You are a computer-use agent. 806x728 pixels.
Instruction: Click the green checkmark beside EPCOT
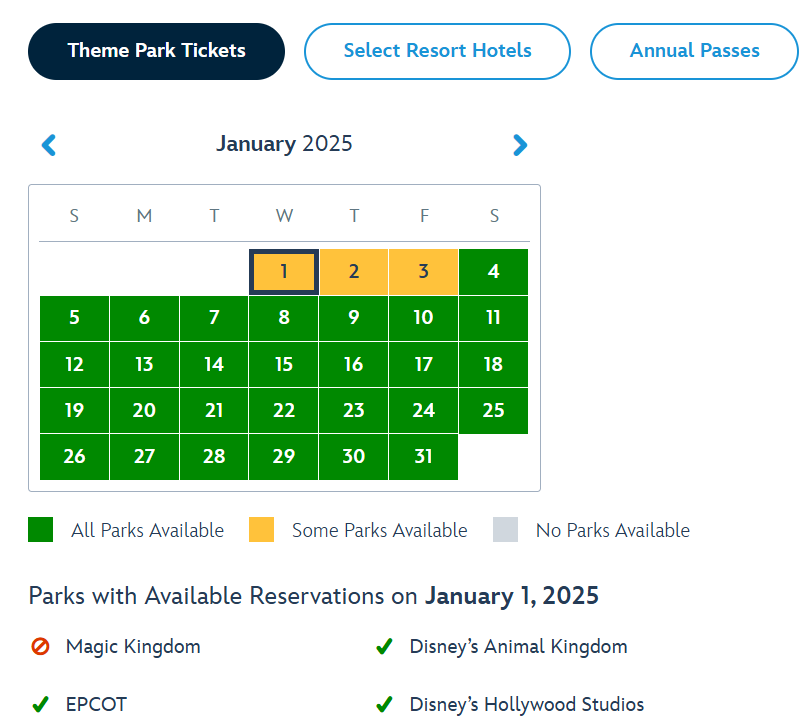(40, 704)
